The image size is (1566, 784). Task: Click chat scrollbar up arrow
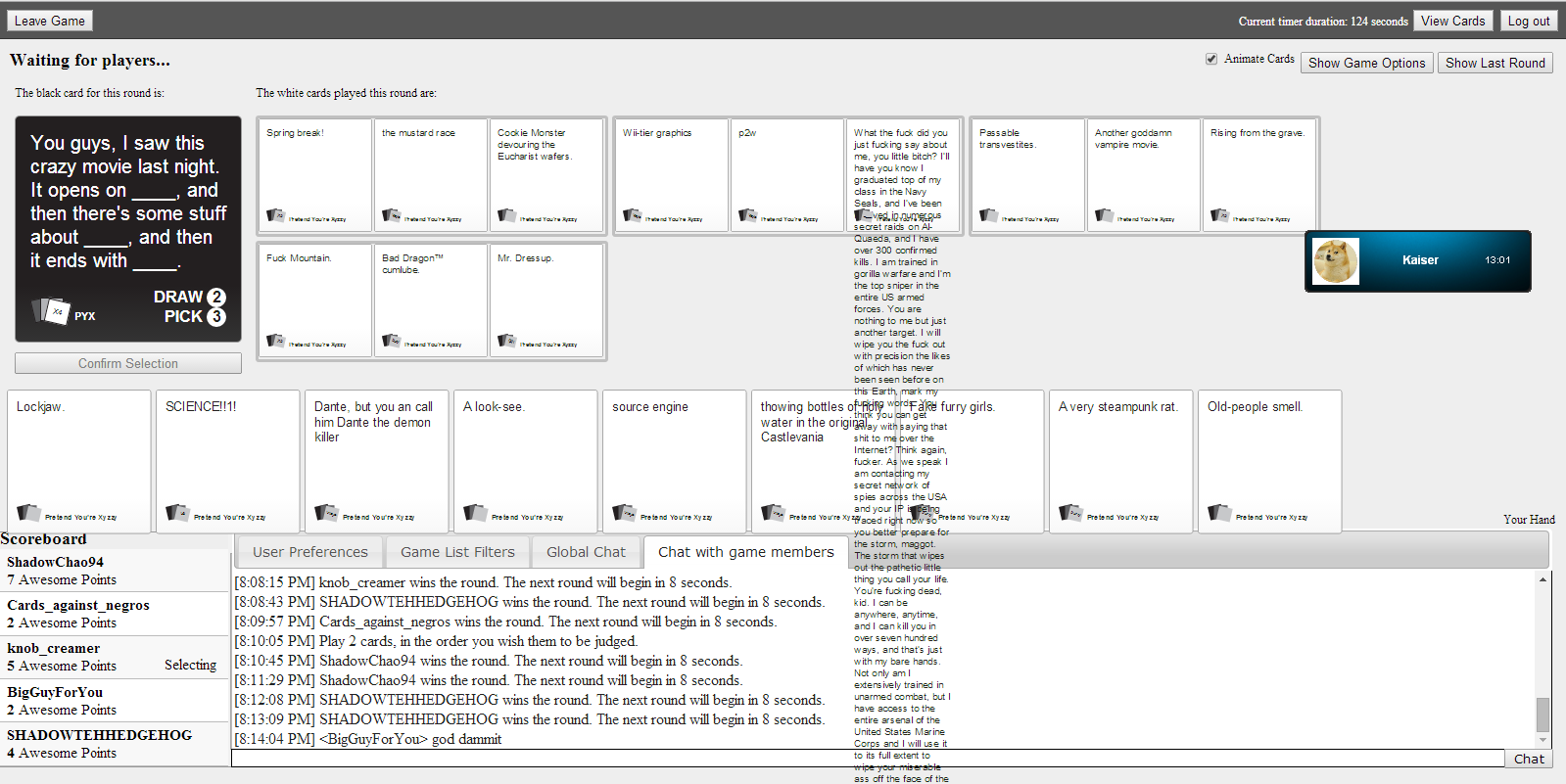(x=1542, y=579)
